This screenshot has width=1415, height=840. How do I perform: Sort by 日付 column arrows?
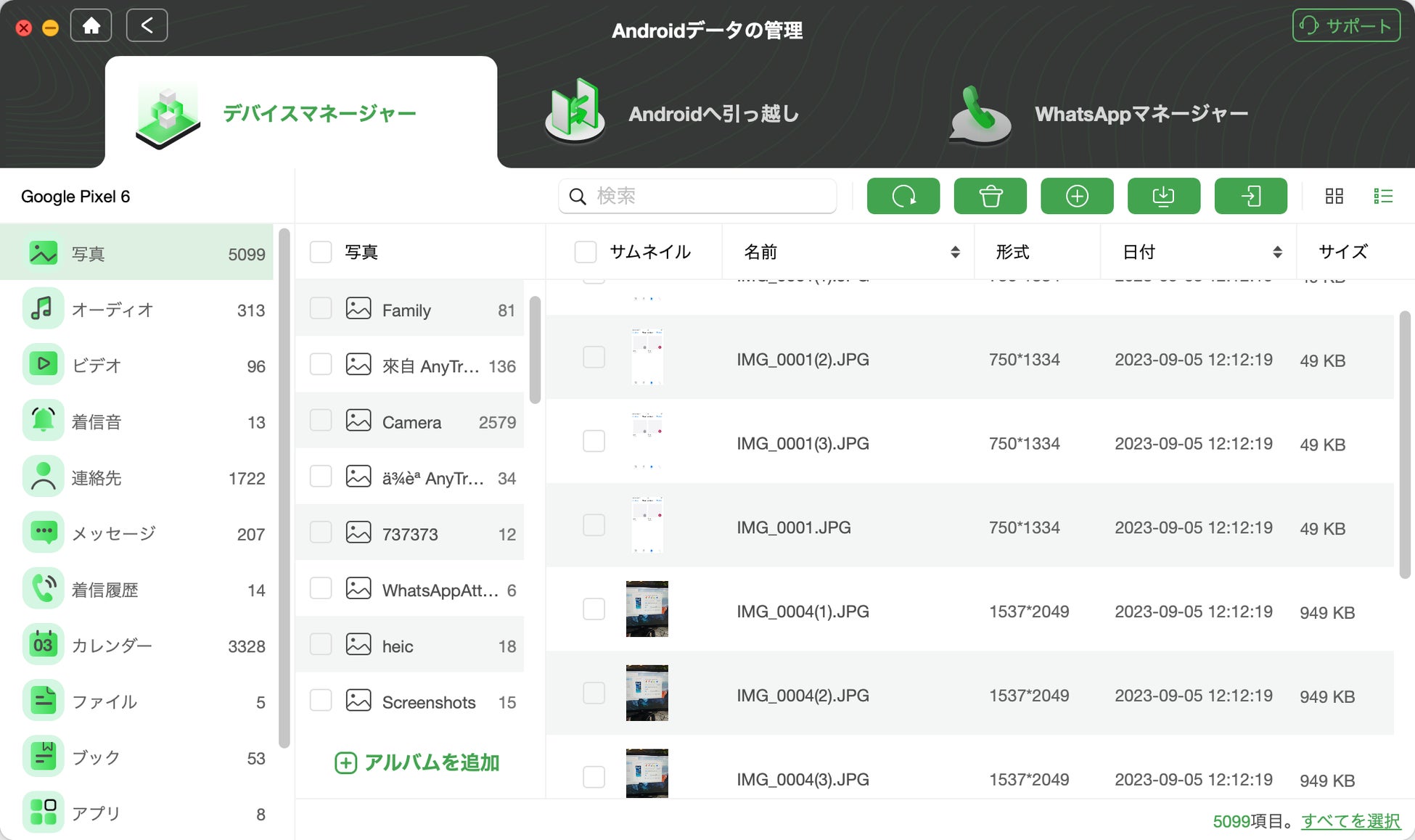click(1277, 252)
